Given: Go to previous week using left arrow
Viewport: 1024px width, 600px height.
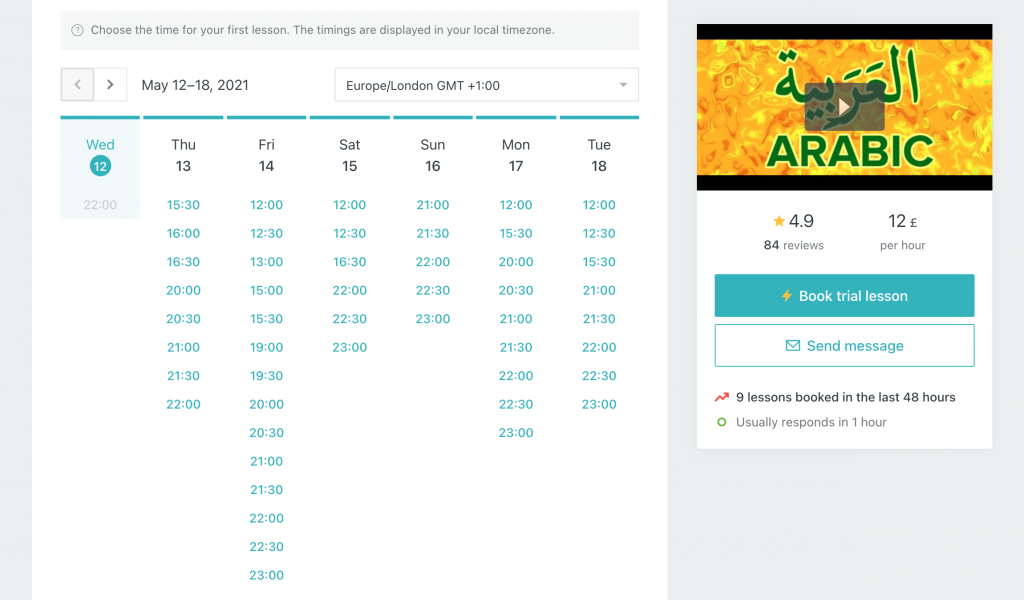Looking at the screenshot, I should point(77,84).
